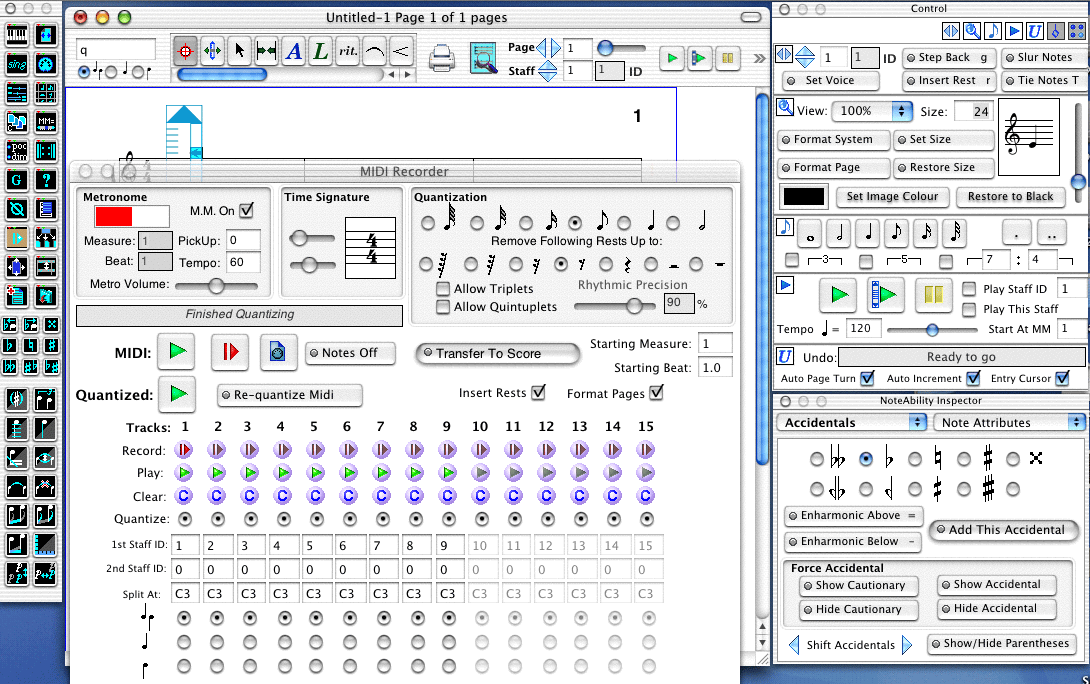Click the Transfer To Score button
The height and width of the screenshot is (684, 1090).
pos(498,353)
